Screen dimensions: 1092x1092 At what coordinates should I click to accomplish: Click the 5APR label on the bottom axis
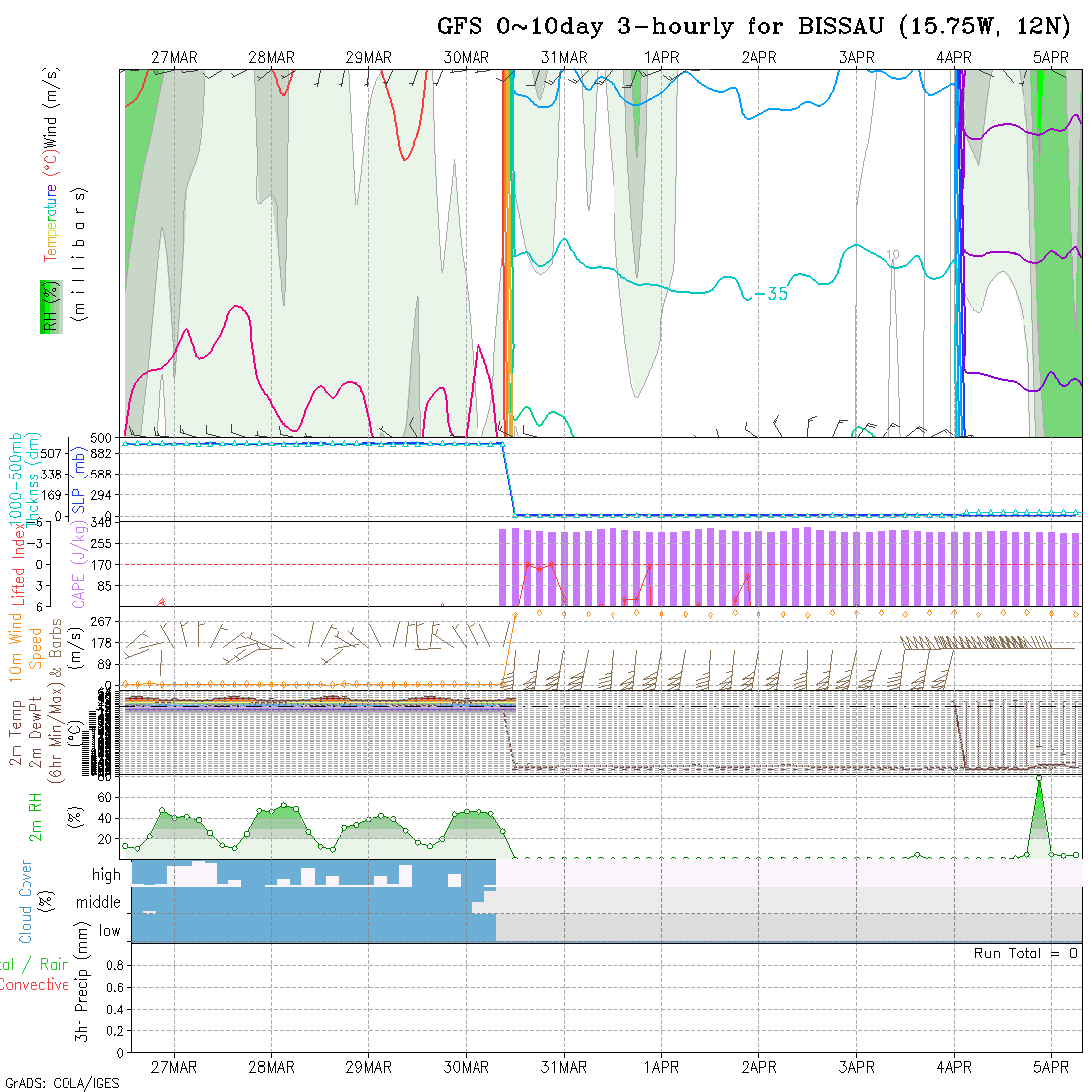[1050, 1067]
